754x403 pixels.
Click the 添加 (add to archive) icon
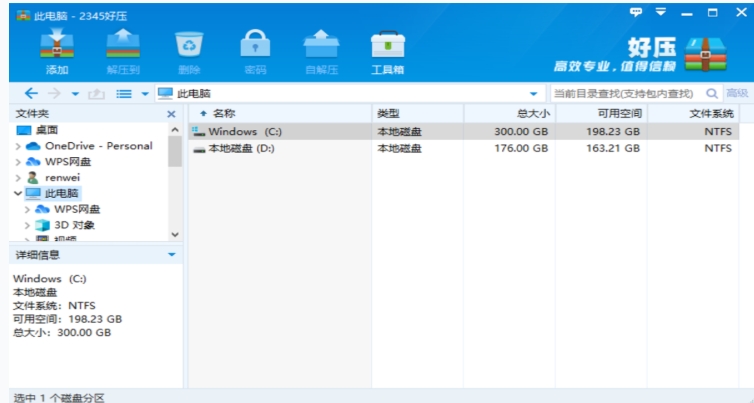pyautogui.click(x=57, y=44)
